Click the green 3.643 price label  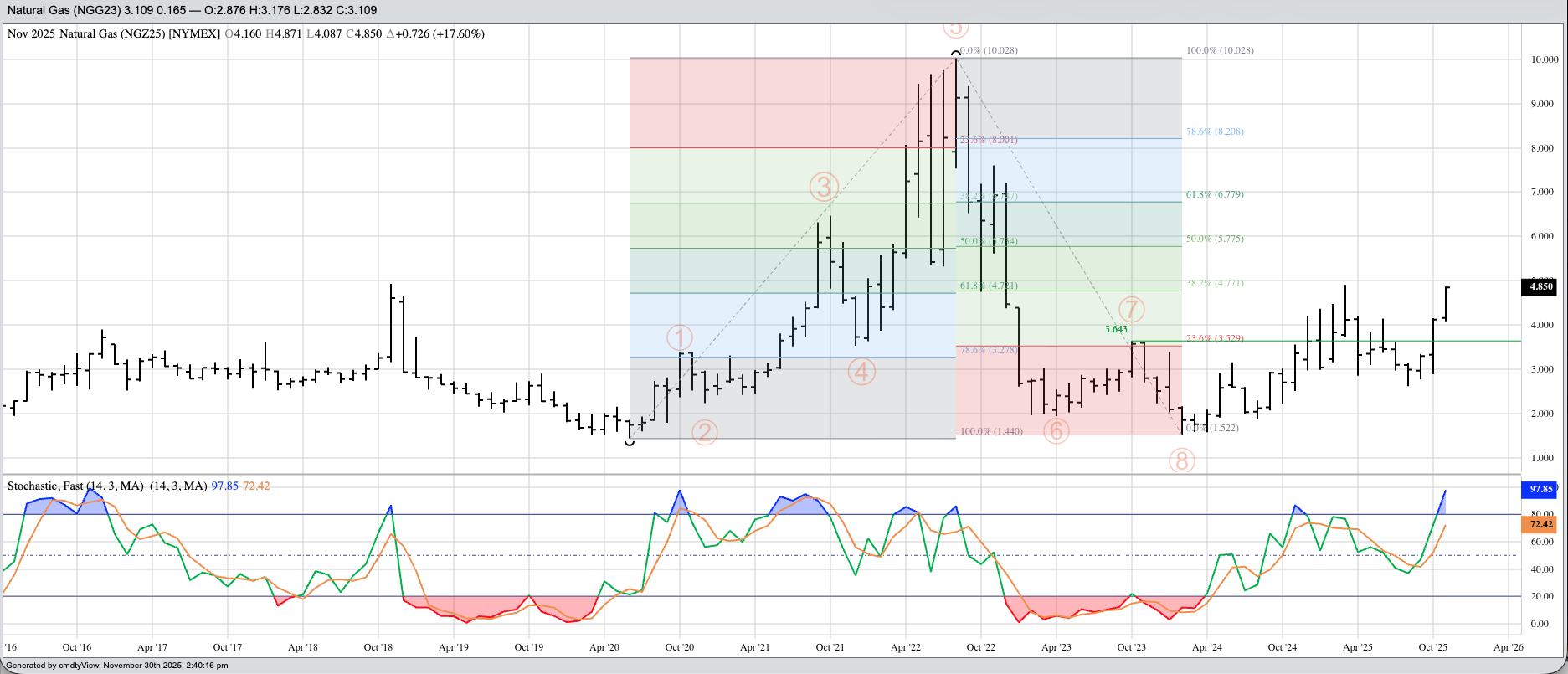pyautogui.click(x=1116, y=329)
